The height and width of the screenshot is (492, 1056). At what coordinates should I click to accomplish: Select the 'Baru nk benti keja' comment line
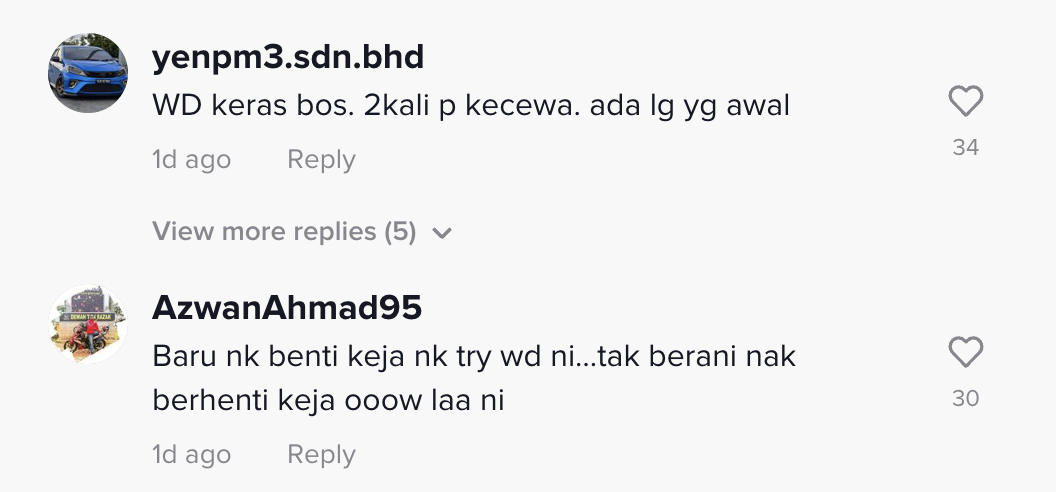click(x=474, y=357)
